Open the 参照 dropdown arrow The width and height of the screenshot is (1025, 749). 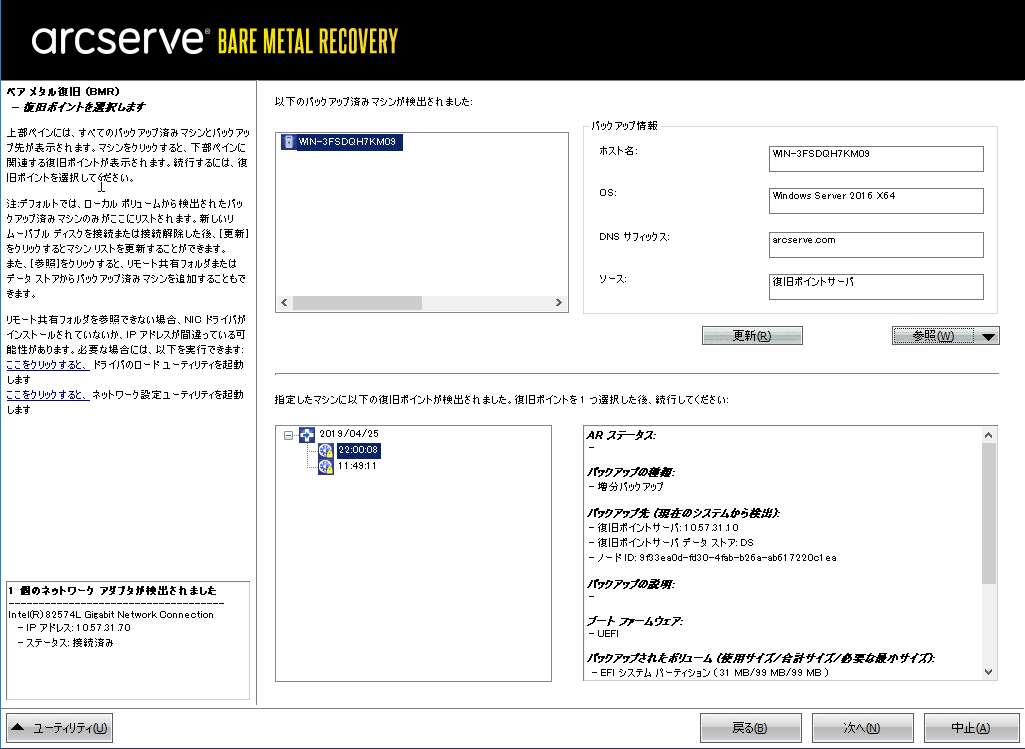(x=989, y=337)
